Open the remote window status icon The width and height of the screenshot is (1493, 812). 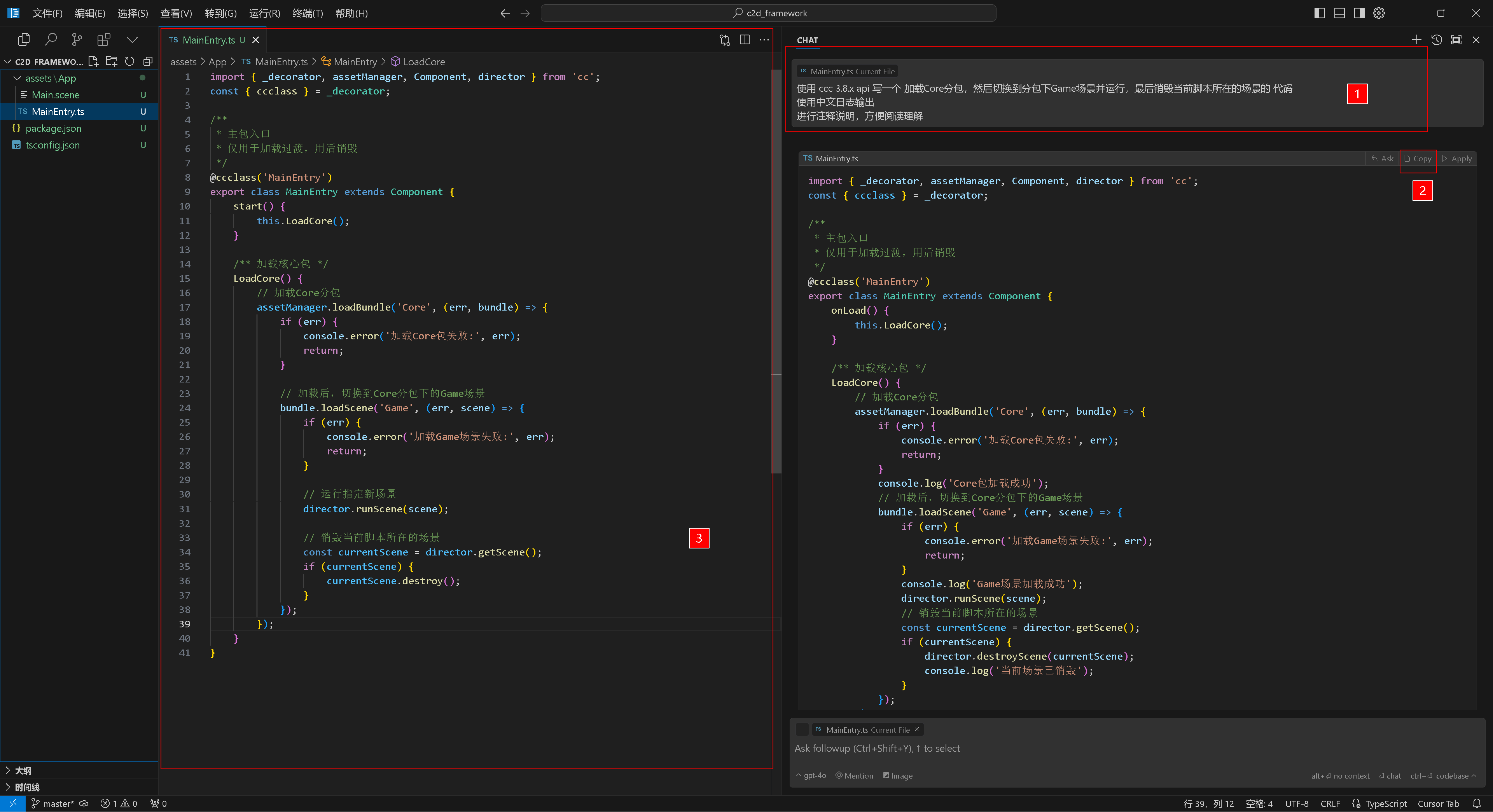[x=13, y=803]
